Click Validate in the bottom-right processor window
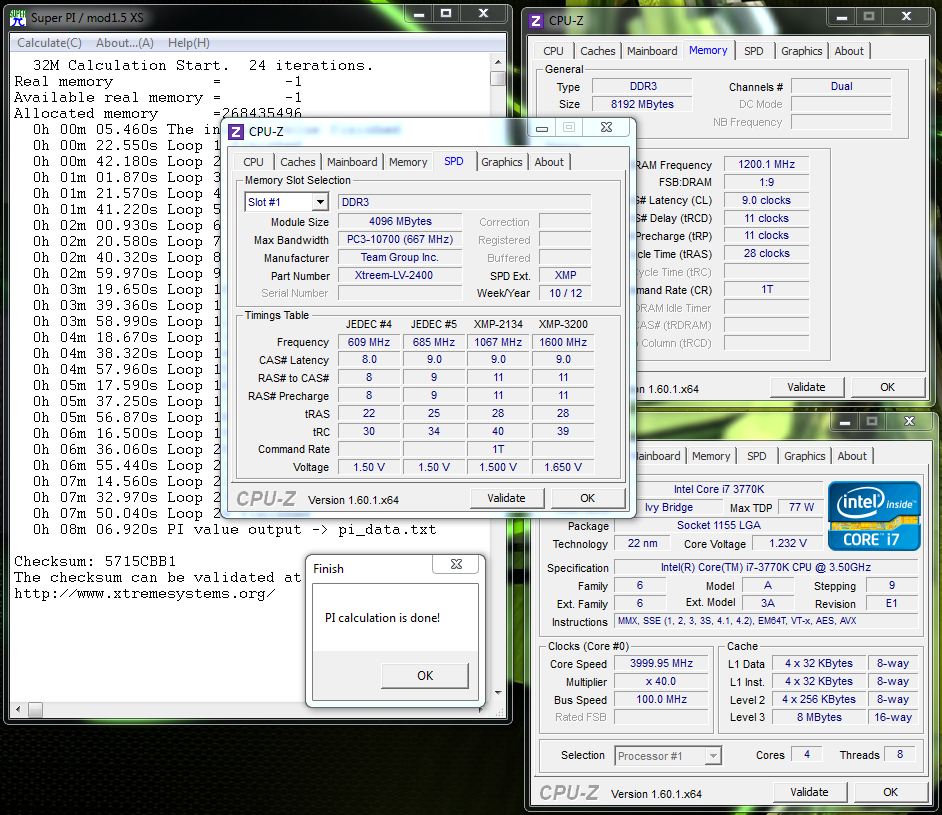This screenshot has width=942, height=815. click(809, 792)
